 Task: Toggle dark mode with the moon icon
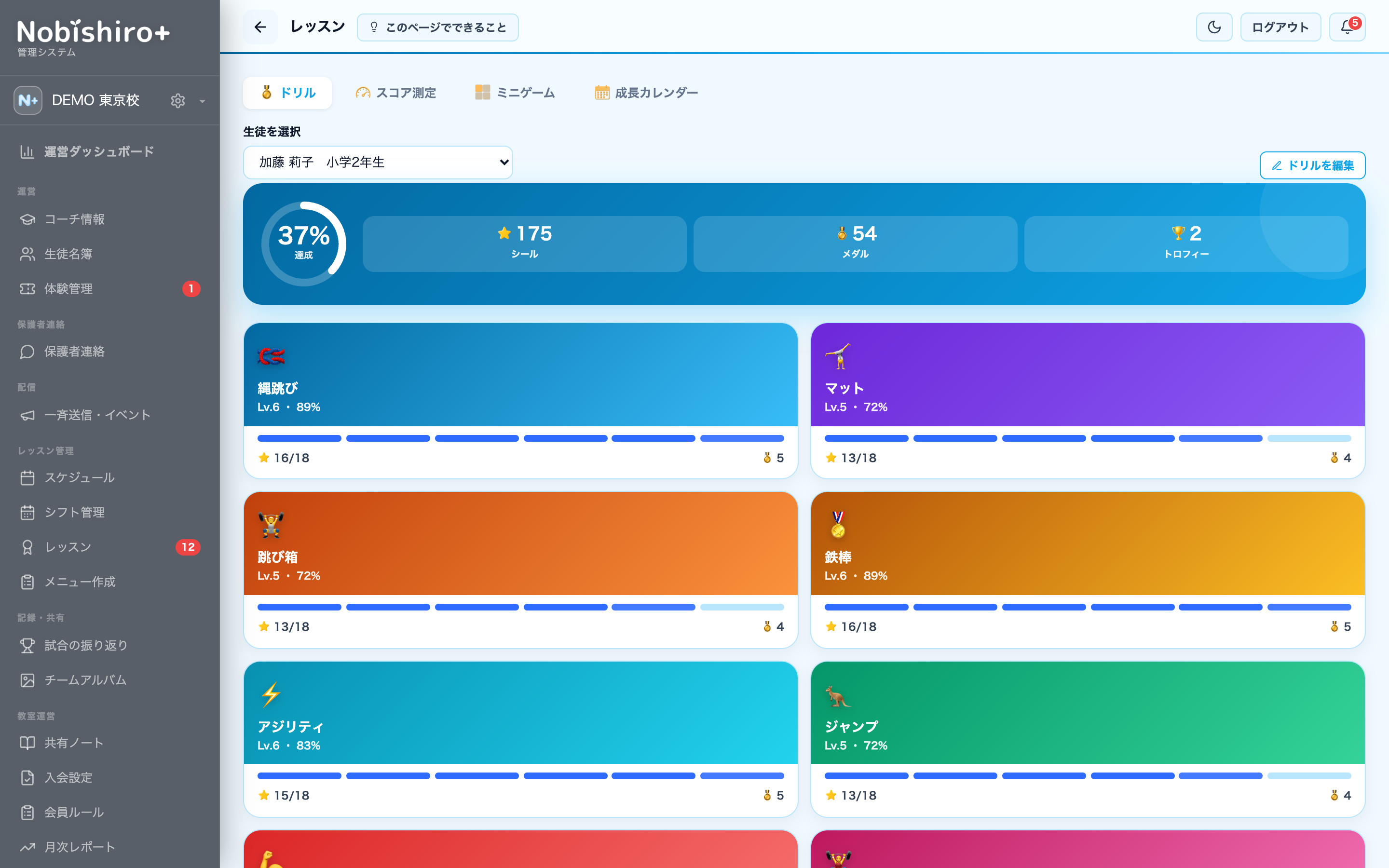pos(1214,27)
